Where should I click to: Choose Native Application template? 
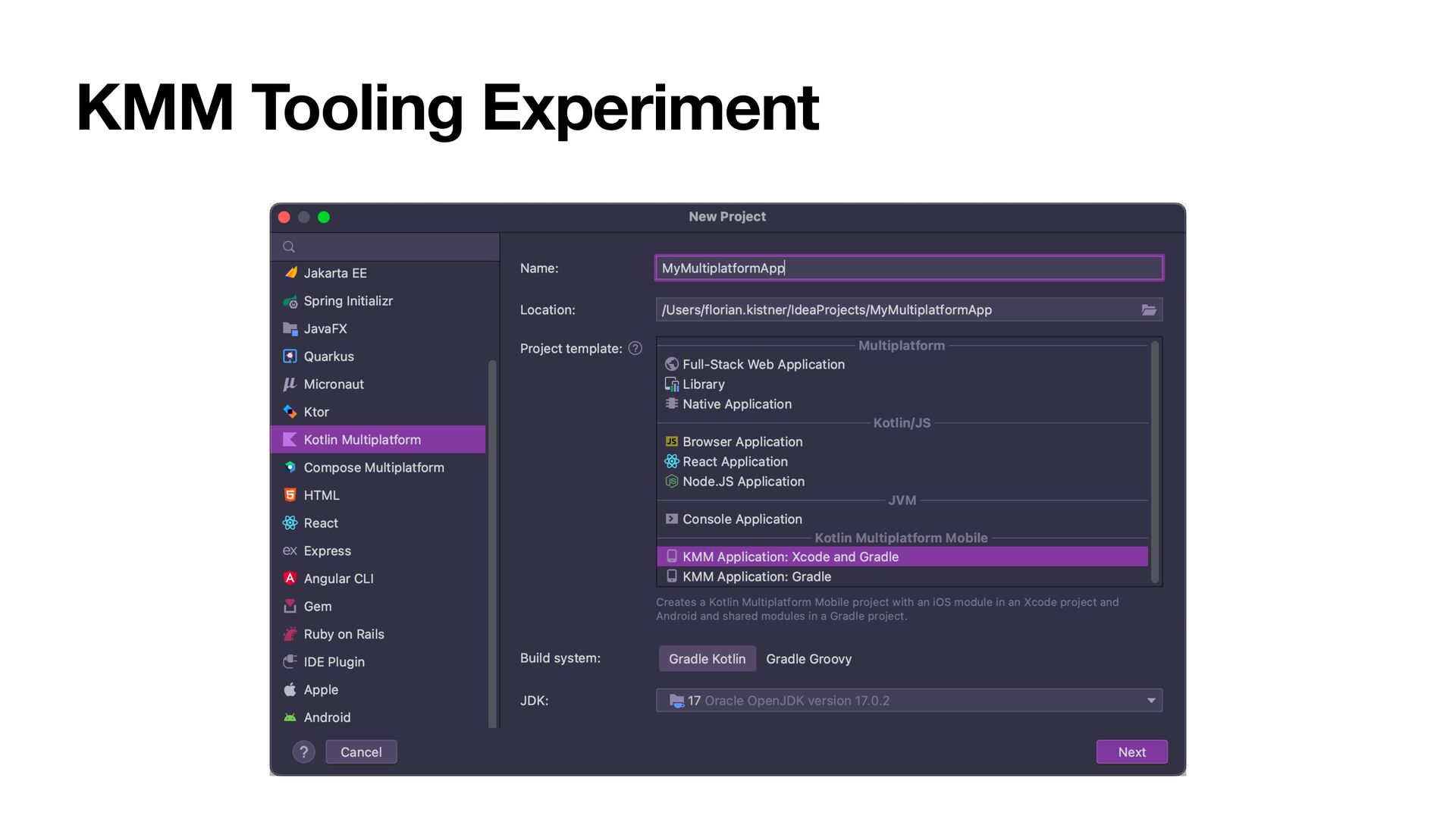click(x=902, y=404)
